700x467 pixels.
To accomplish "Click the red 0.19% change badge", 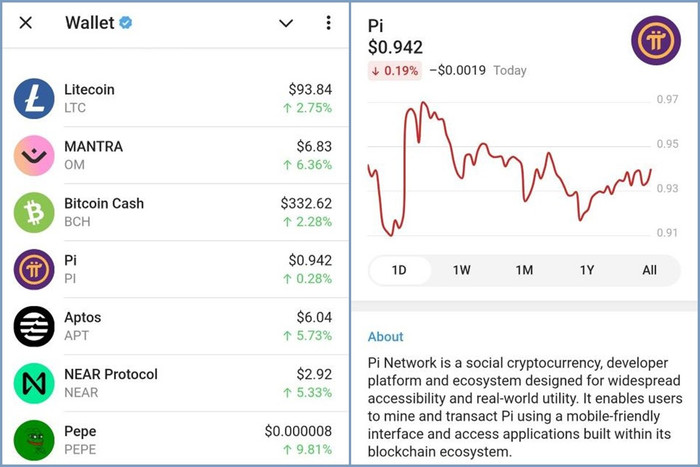I will point(395,71).
